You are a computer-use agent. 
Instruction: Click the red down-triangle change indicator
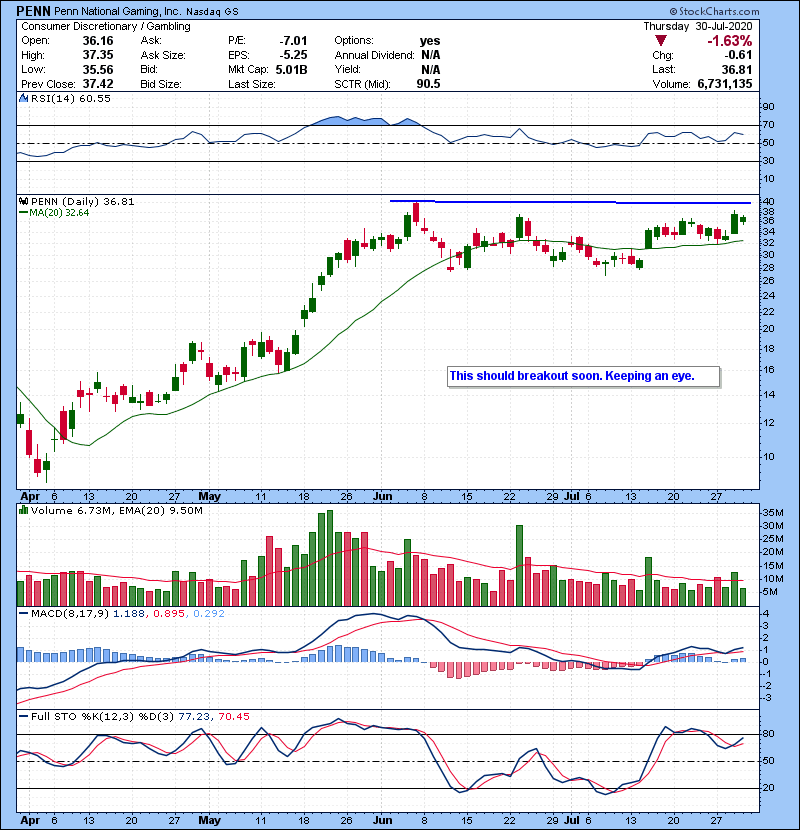(660, 41)
